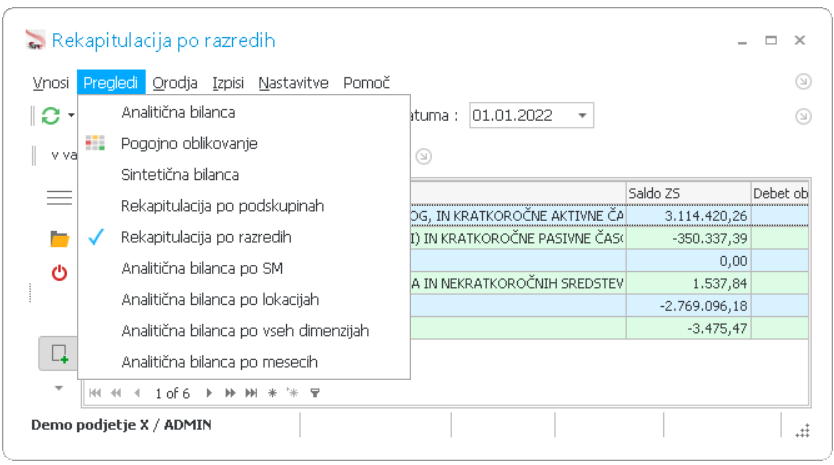
Task: Go to previous record arrow
Action: coord(137,393)
